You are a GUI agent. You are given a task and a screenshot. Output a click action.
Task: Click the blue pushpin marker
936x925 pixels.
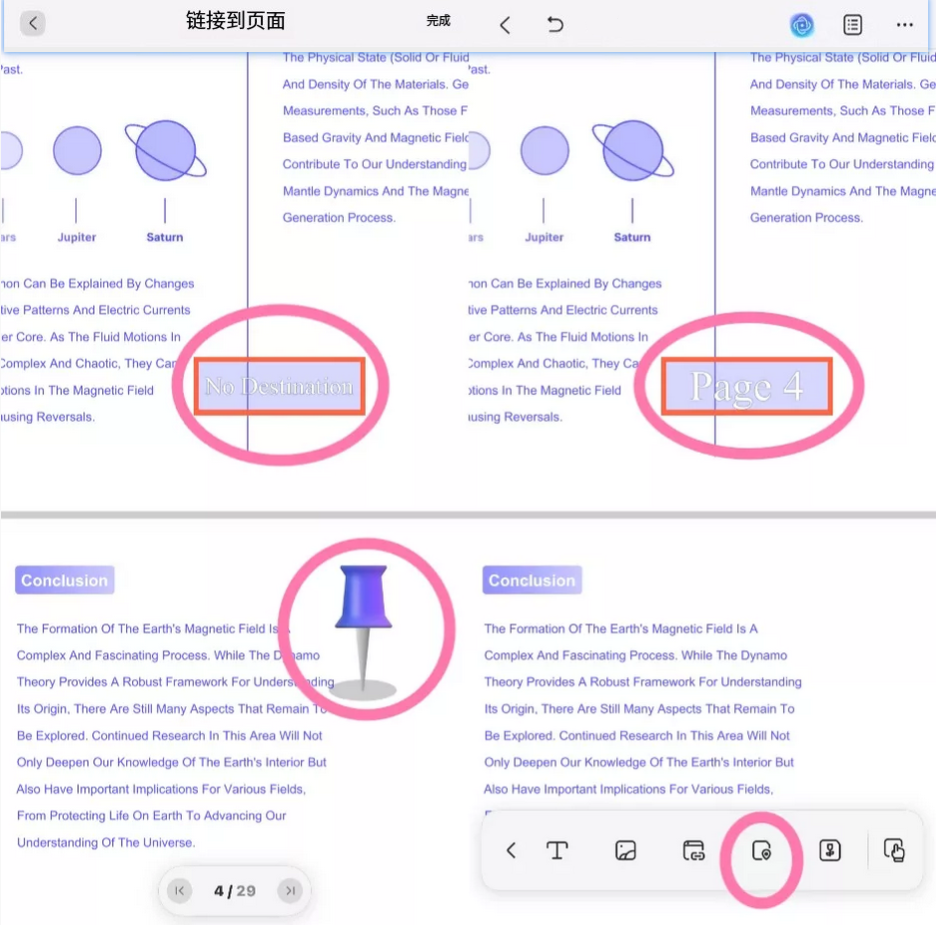pos(364,629)
